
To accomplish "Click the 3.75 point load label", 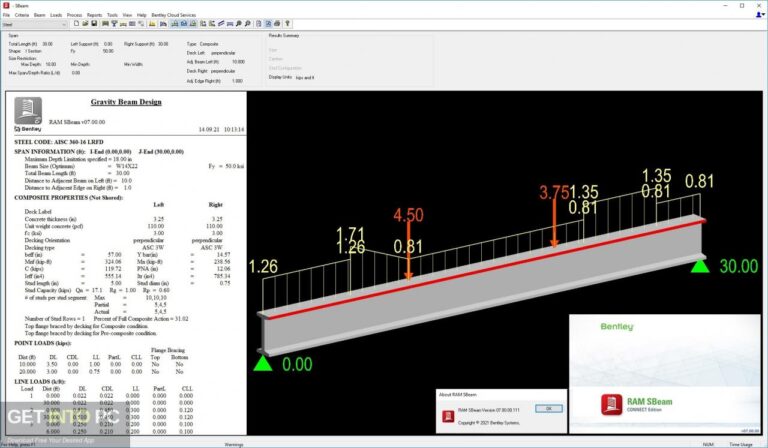I will point(554,192).
